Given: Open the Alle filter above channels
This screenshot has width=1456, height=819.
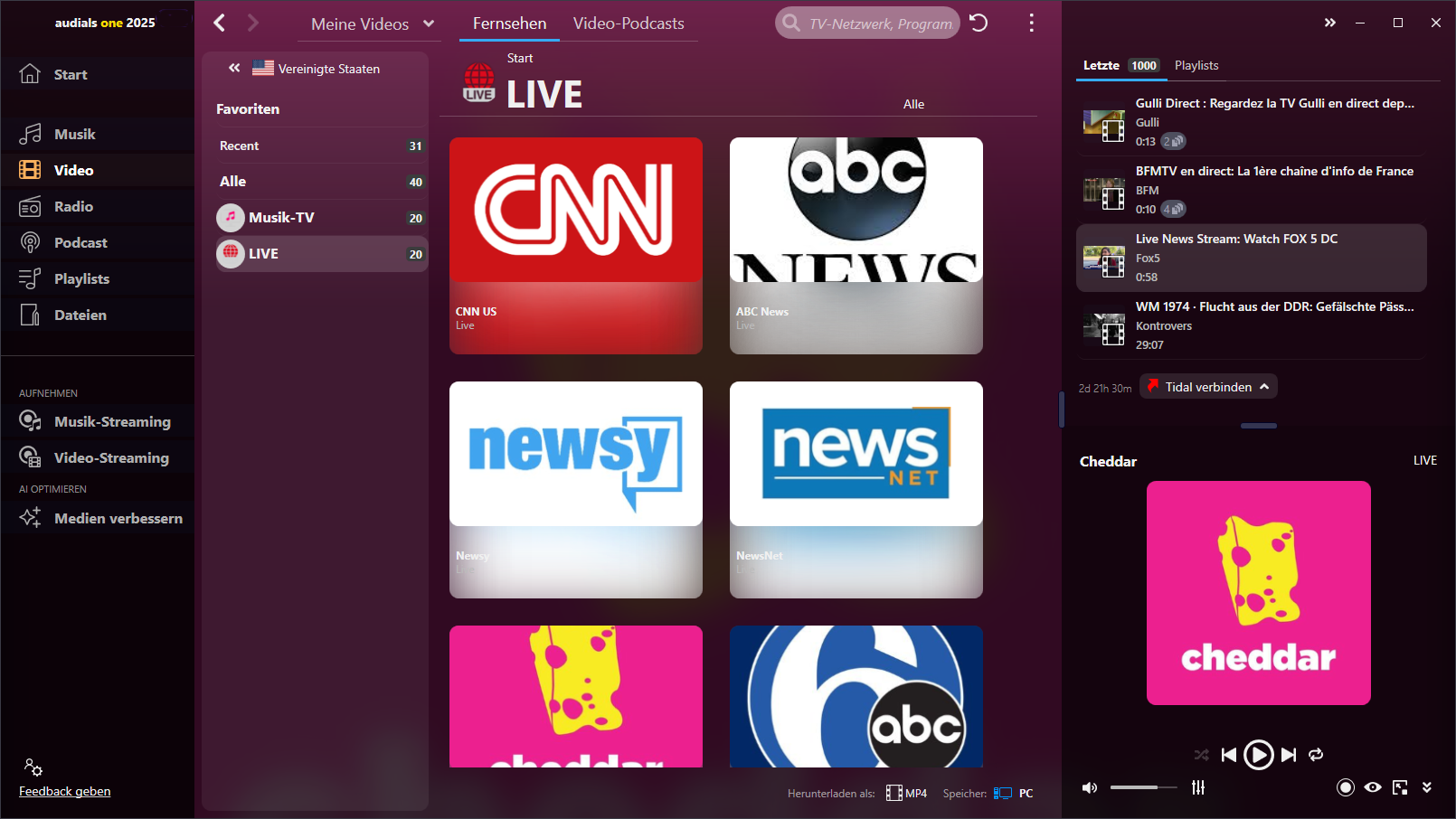Looking at the screenshot, I should pos(913,104).
